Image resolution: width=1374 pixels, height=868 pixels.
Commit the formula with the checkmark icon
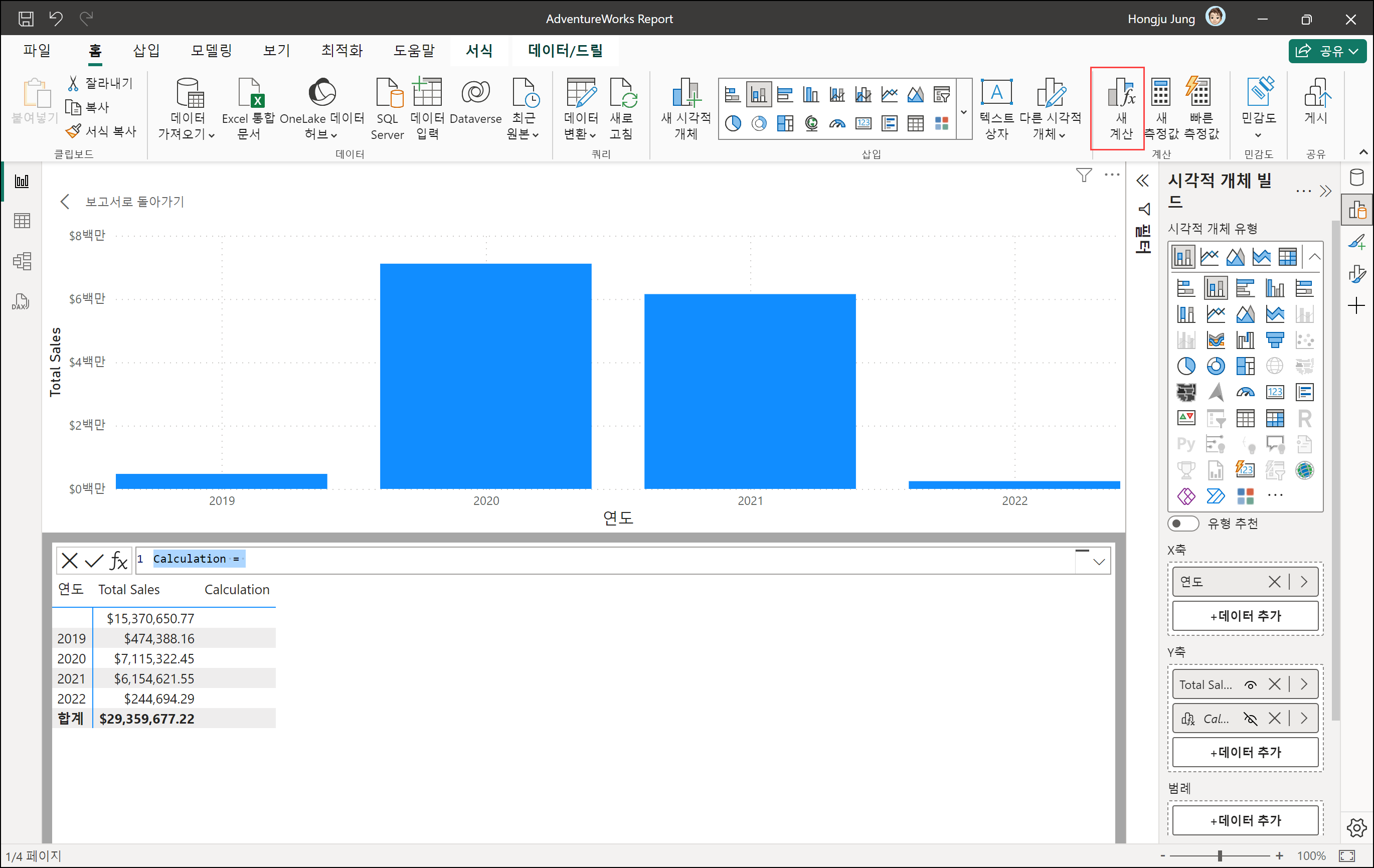coord(94,561)
